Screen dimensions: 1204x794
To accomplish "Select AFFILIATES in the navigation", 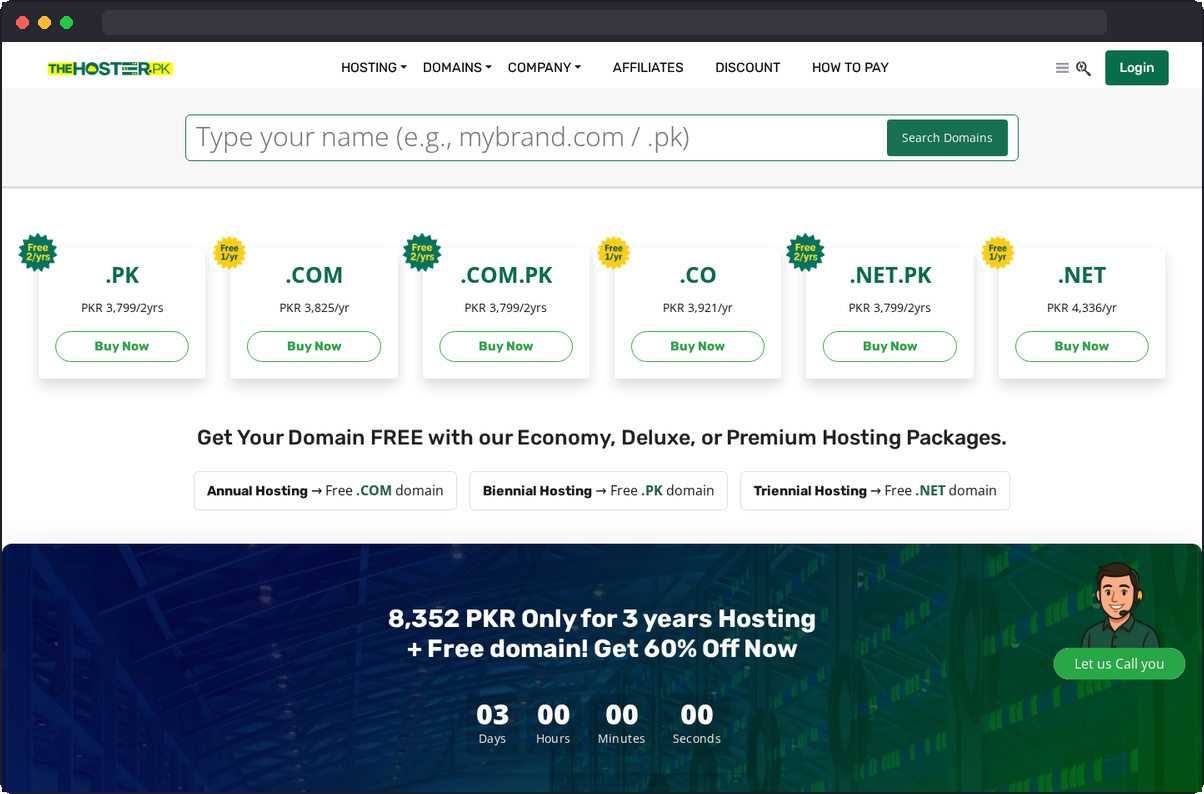I will [x=648, y=67].
